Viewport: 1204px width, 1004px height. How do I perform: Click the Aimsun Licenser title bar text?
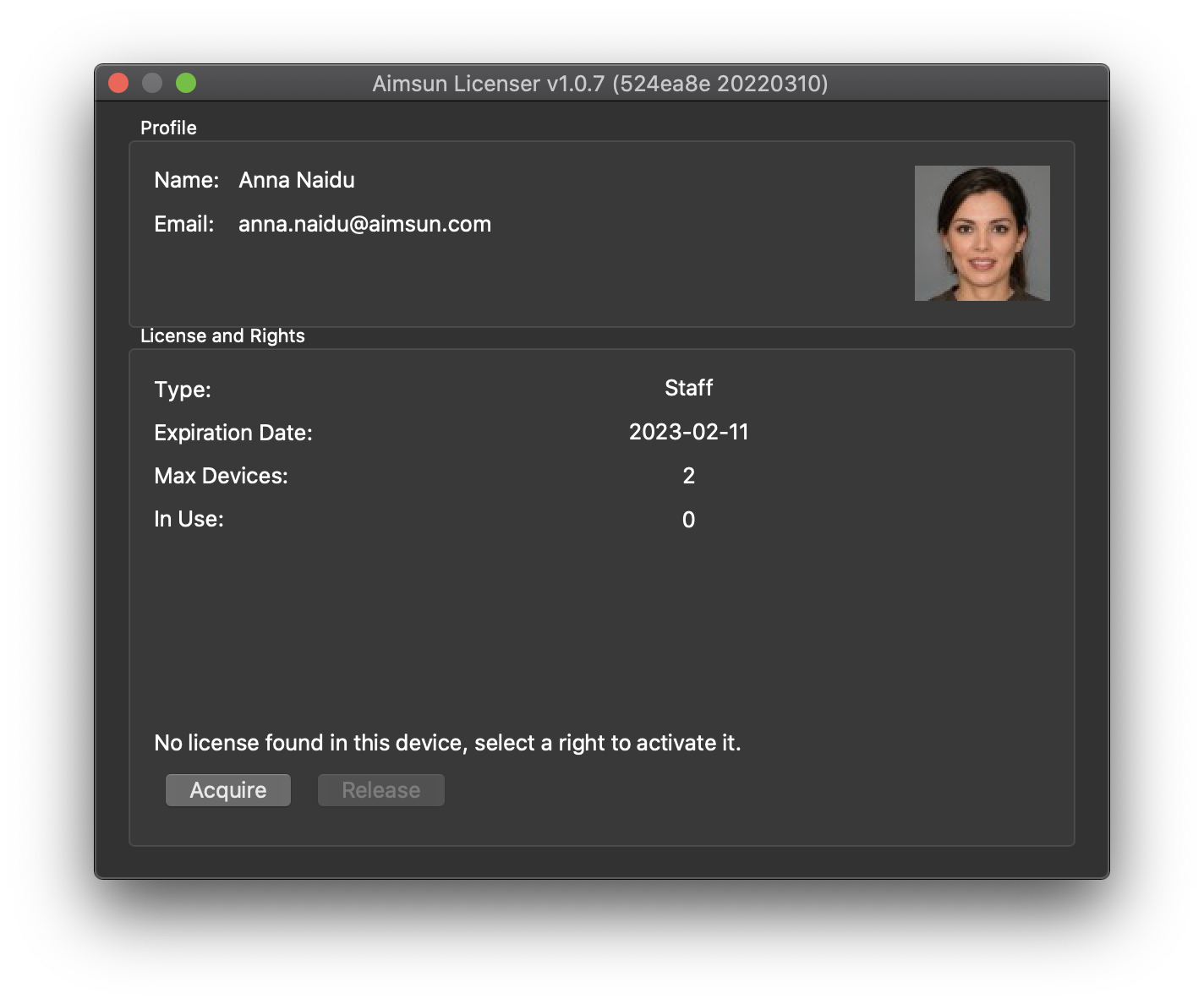point(600,84)
